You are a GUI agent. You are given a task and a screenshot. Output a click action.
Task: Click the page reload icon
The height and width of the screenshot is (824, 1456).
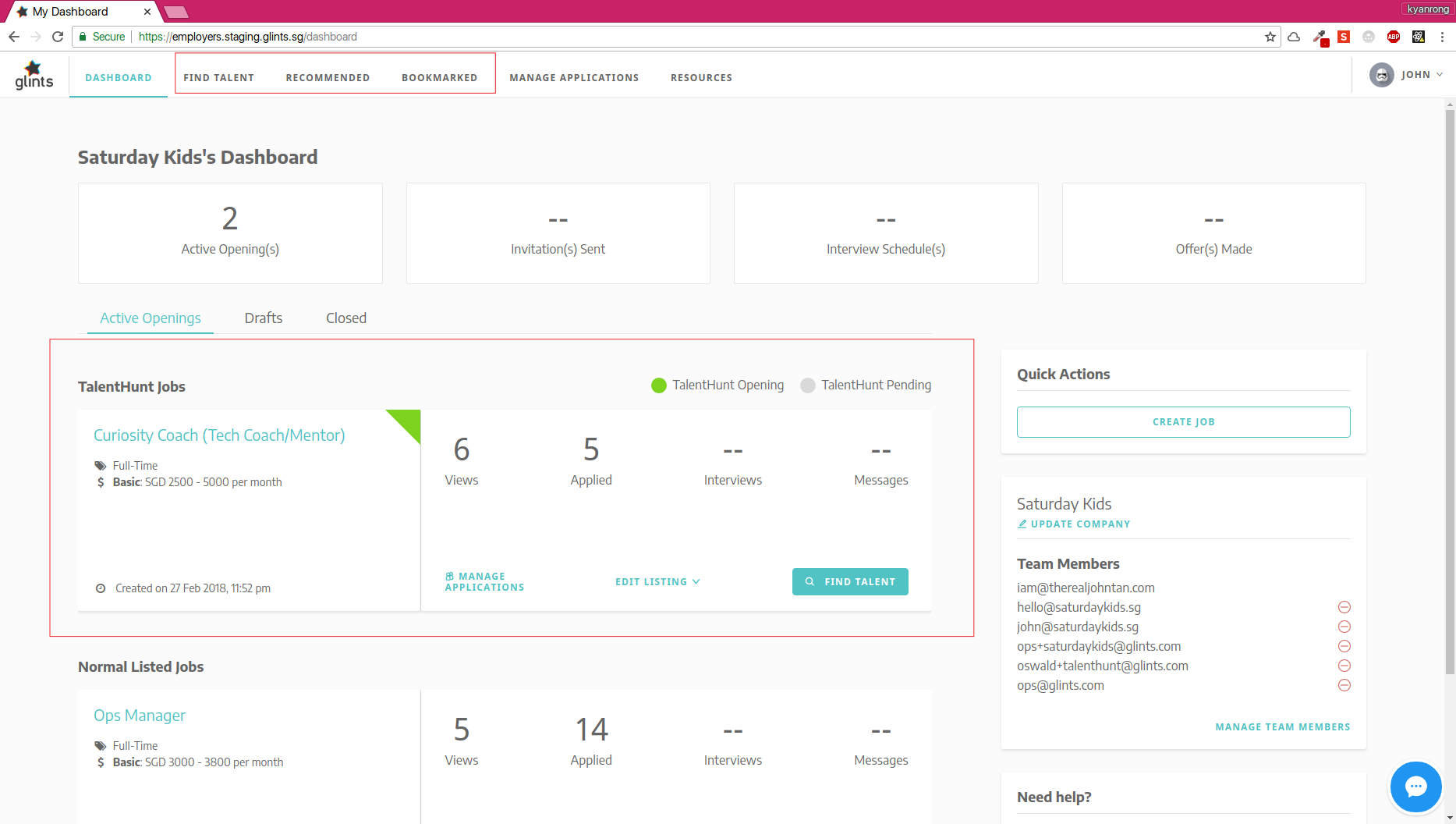tap(58, 36)
